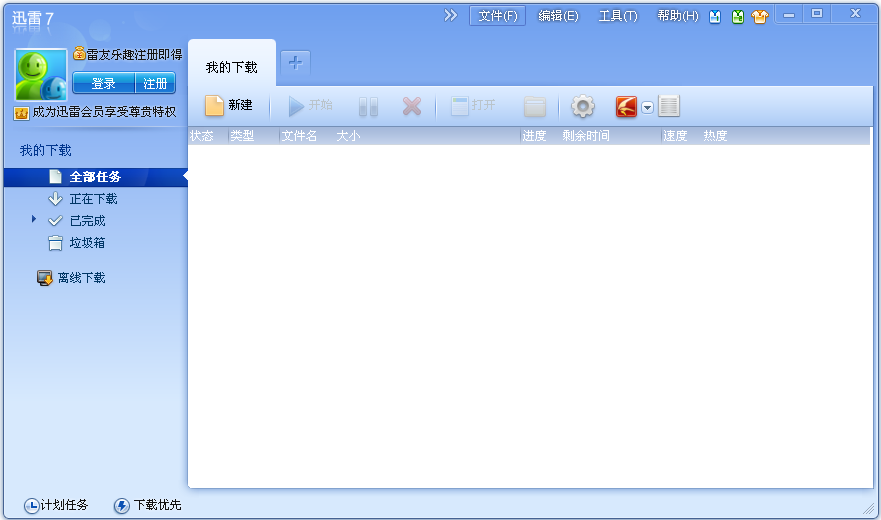Click the 注册 register button
The width and height of the screenshot is (881, 520).
[155, 83]
